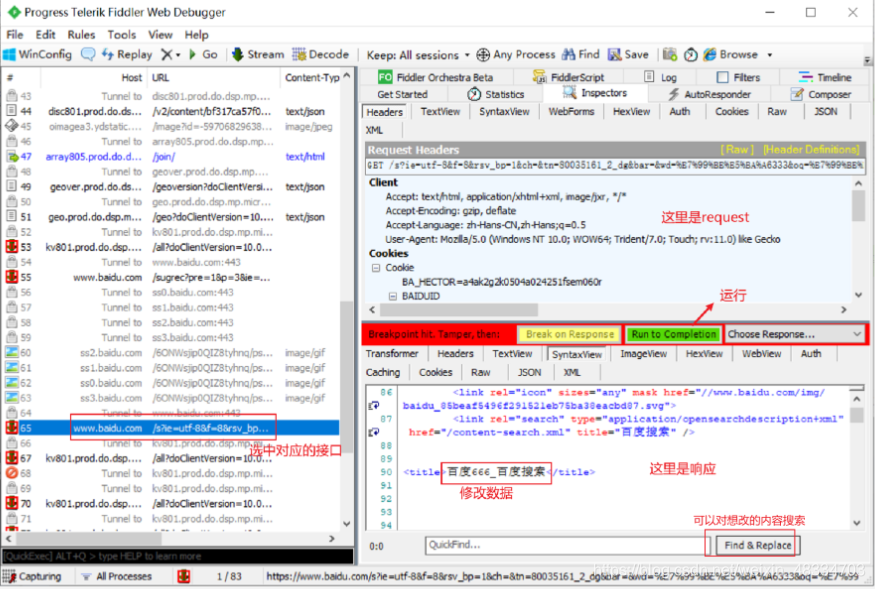Viewport: 875px width, 589px height.
Task: Collapse the Cookie tree node
Action: coord(376,267)
